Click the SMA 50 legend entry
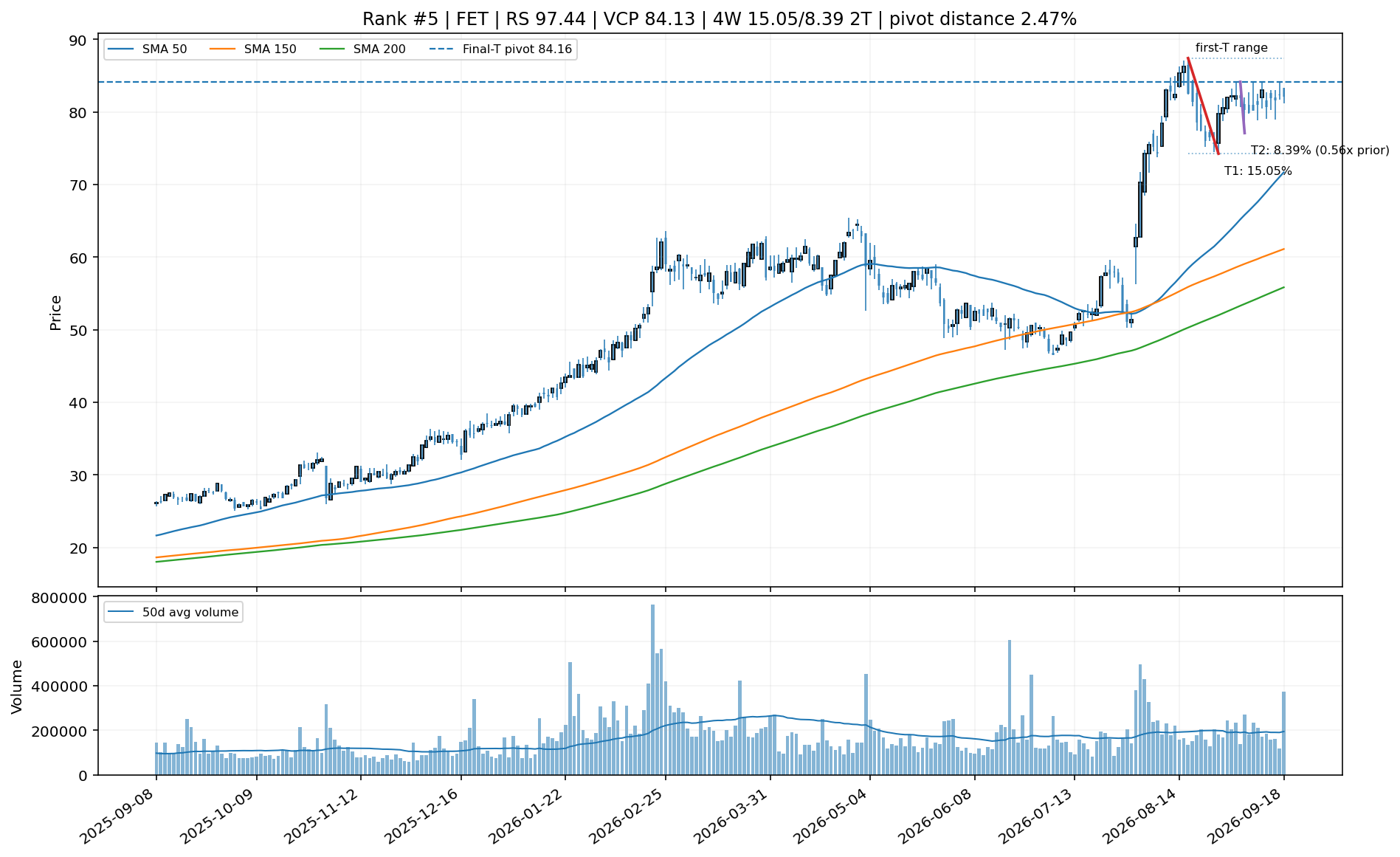 tap(147, 49)
